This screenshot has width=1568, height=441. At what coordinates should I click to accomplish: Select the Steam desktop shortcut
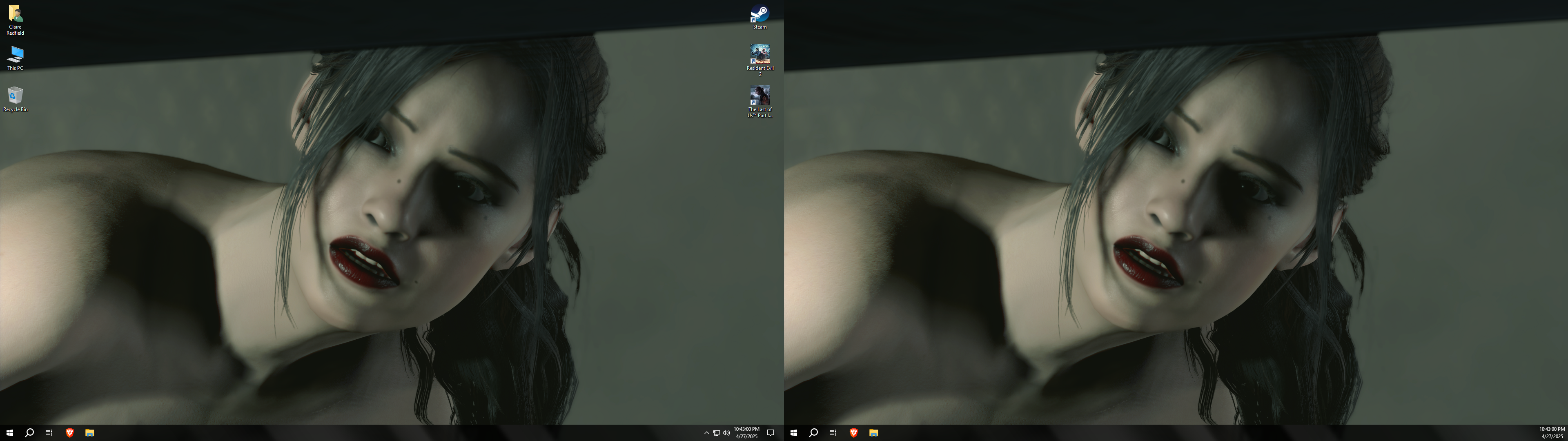(x=759, y=17)
